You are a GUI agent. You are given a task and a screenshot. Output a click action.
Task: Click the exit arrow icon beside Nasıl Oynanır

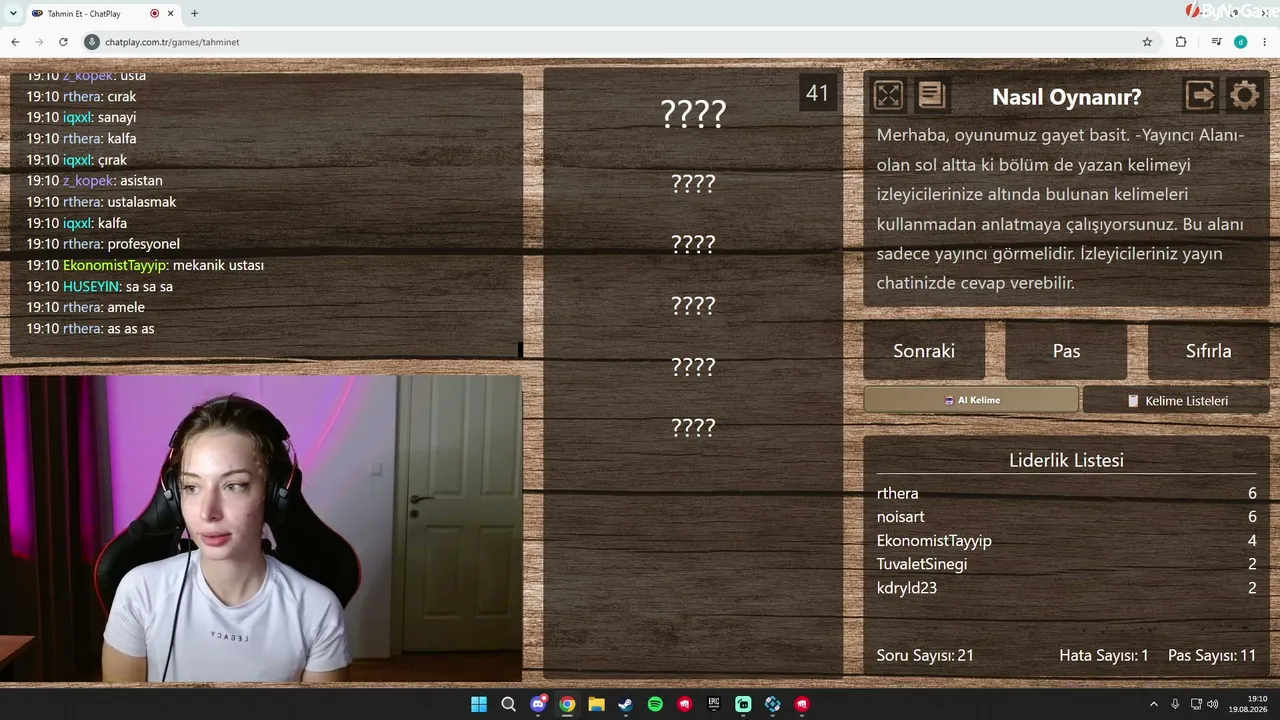[x=1200, y=95]
